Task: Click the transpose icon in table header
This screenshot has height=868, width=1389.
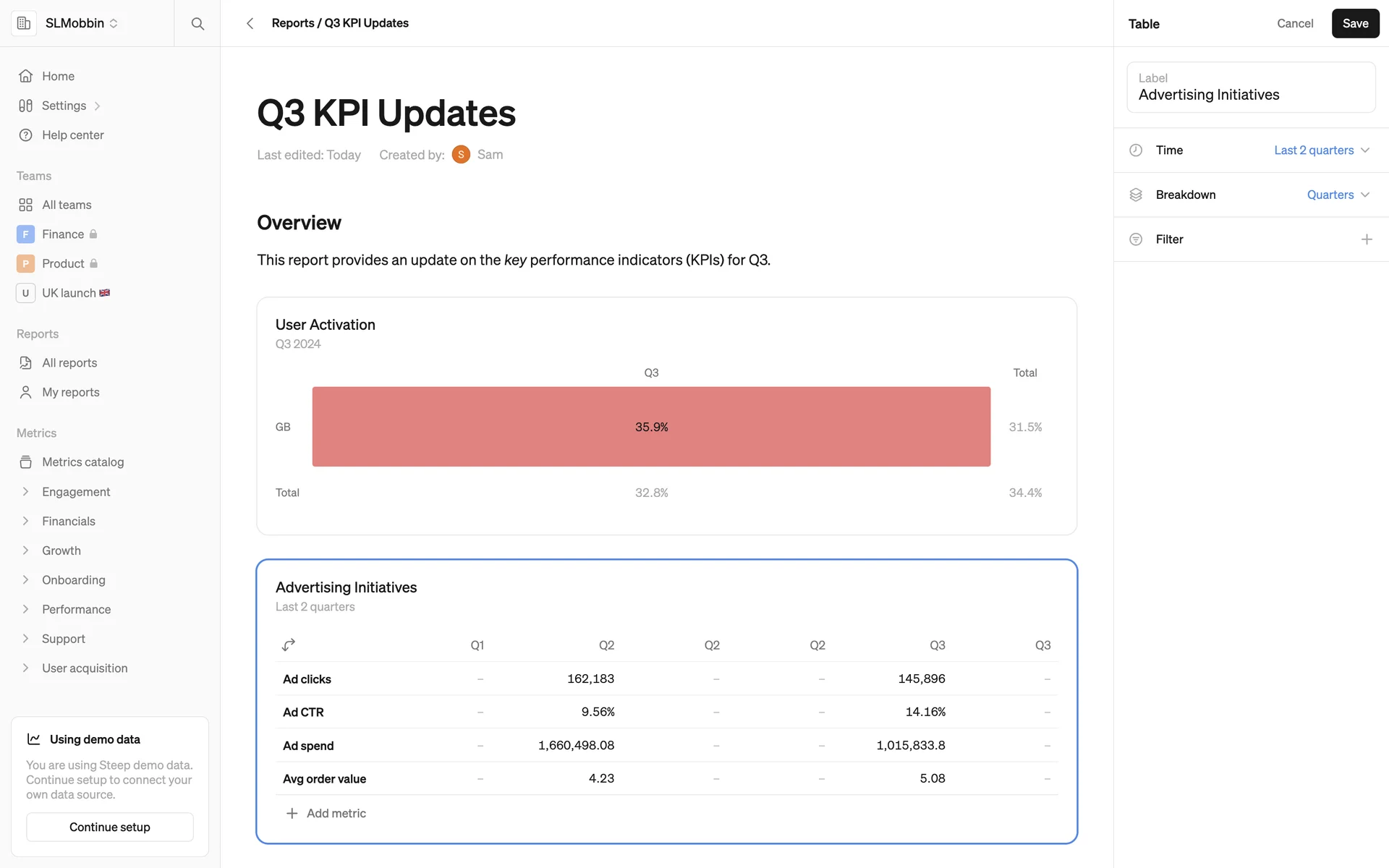Action: 289,644
